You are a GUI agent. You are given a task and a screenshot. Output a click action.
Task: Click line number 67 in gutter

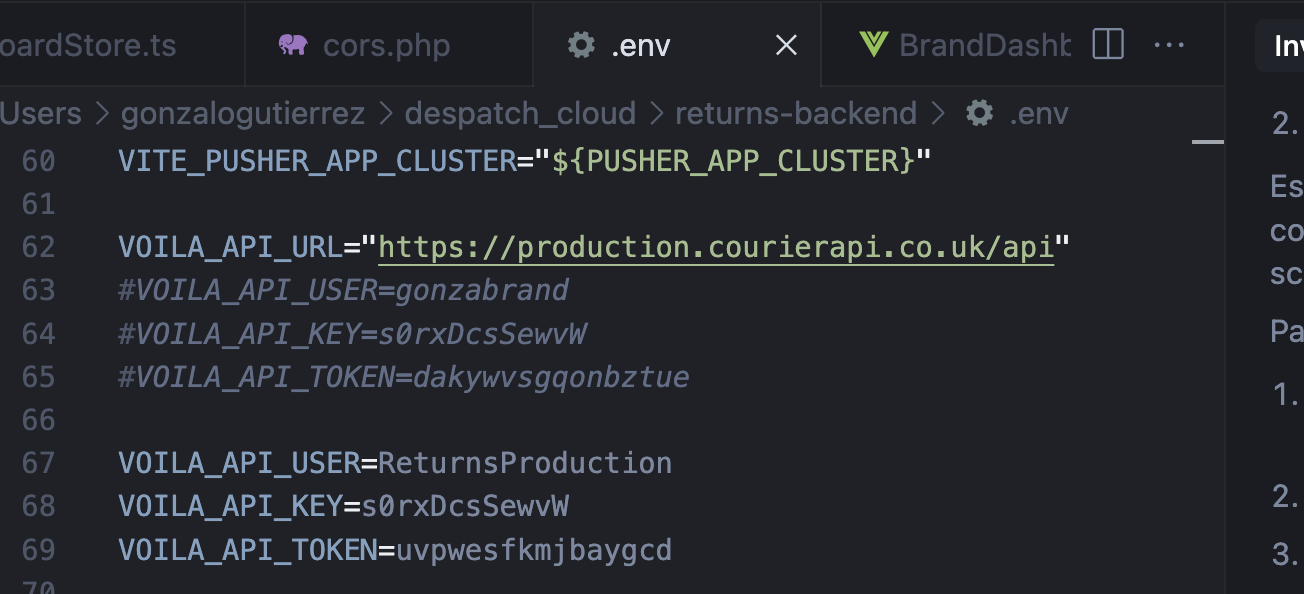click(38, 463)
